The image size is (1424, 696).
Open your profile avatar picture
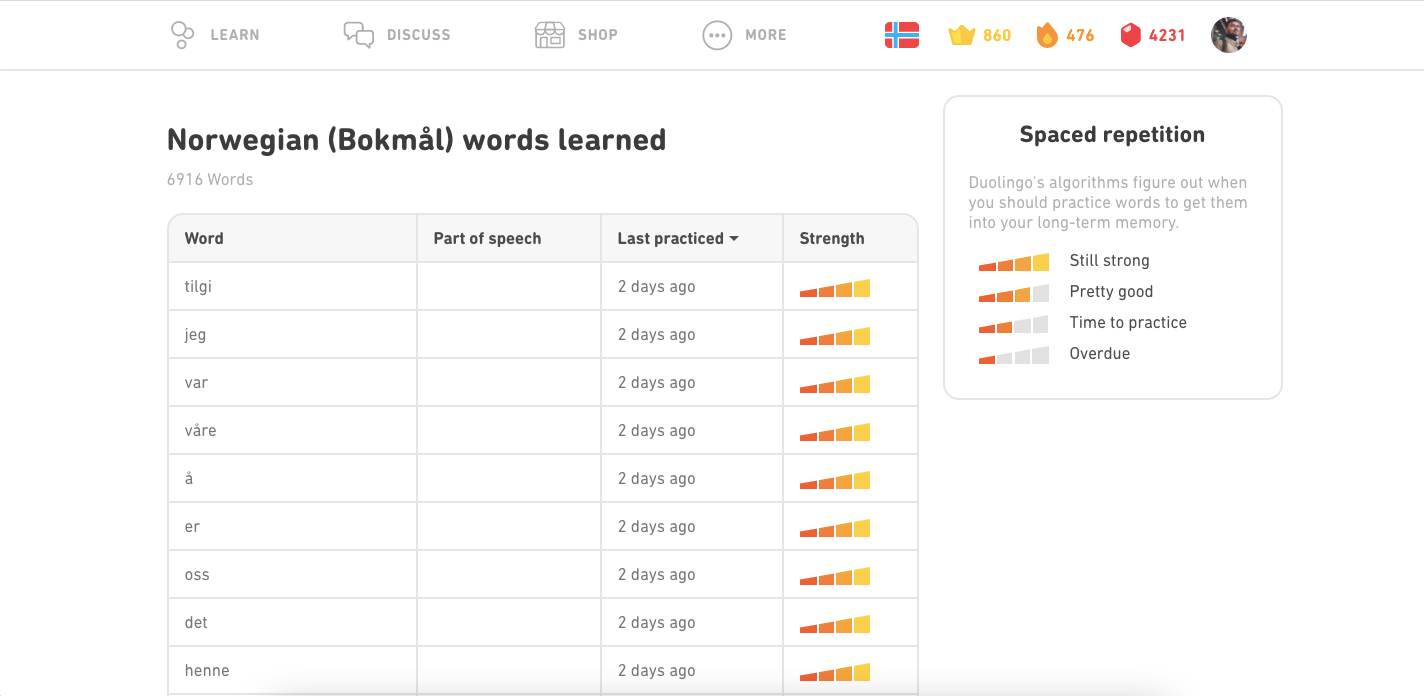tap(1228, 34)
